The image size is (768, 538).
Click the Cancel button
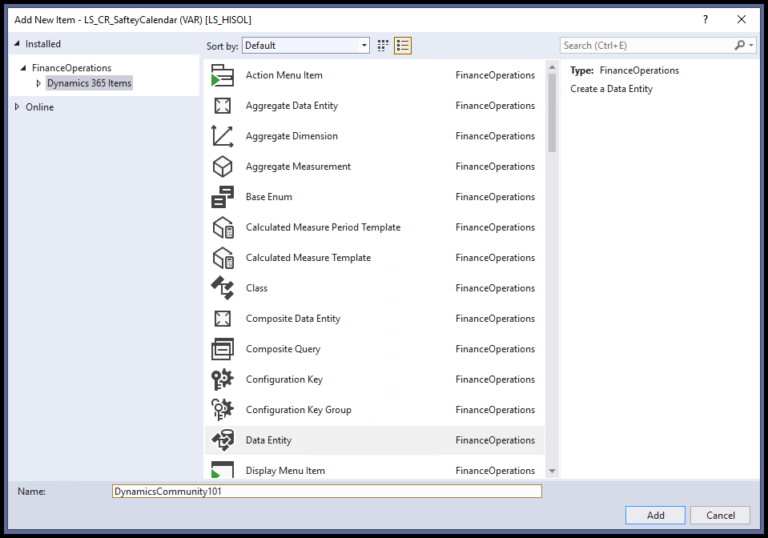720,515
